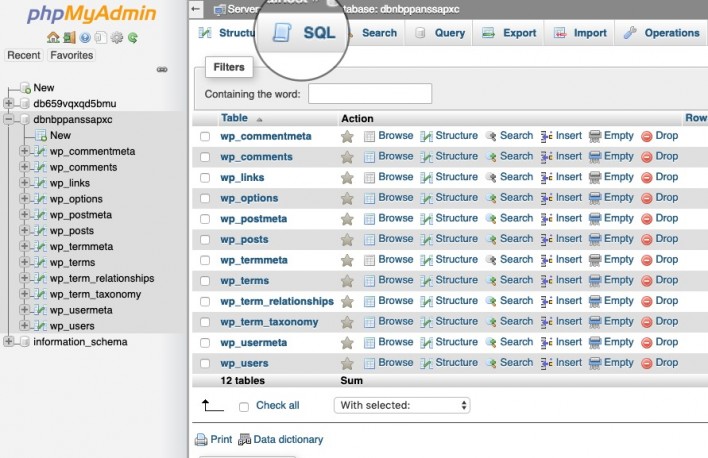This screenshot has width=708, height=458.
Task: Open the With selected dropdown
Action: click(402, 405)
